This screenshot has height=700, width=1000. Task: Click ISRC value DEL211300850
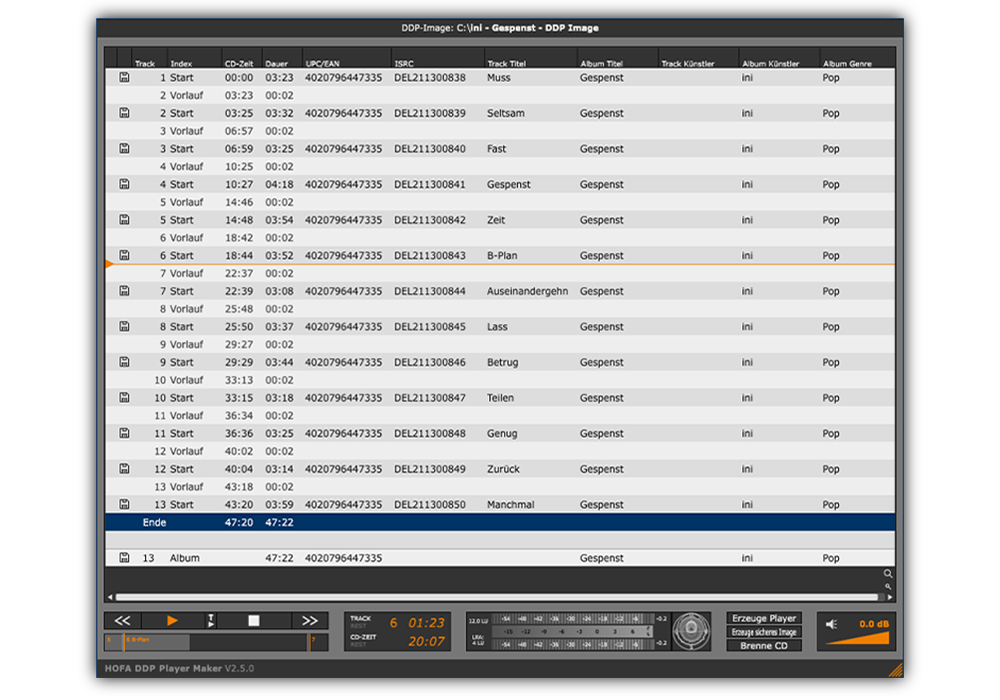click(x=430, y=505)
